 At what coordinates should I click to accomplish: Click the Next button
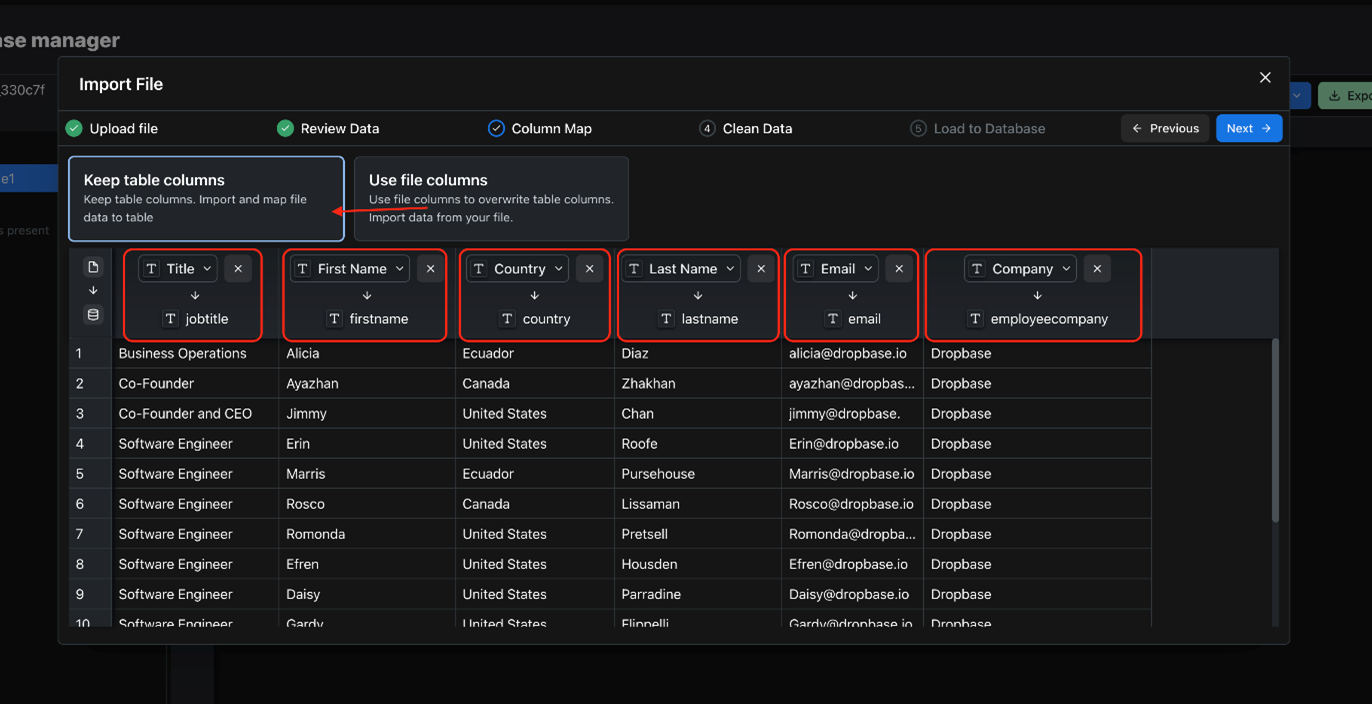coord(1248,128)
